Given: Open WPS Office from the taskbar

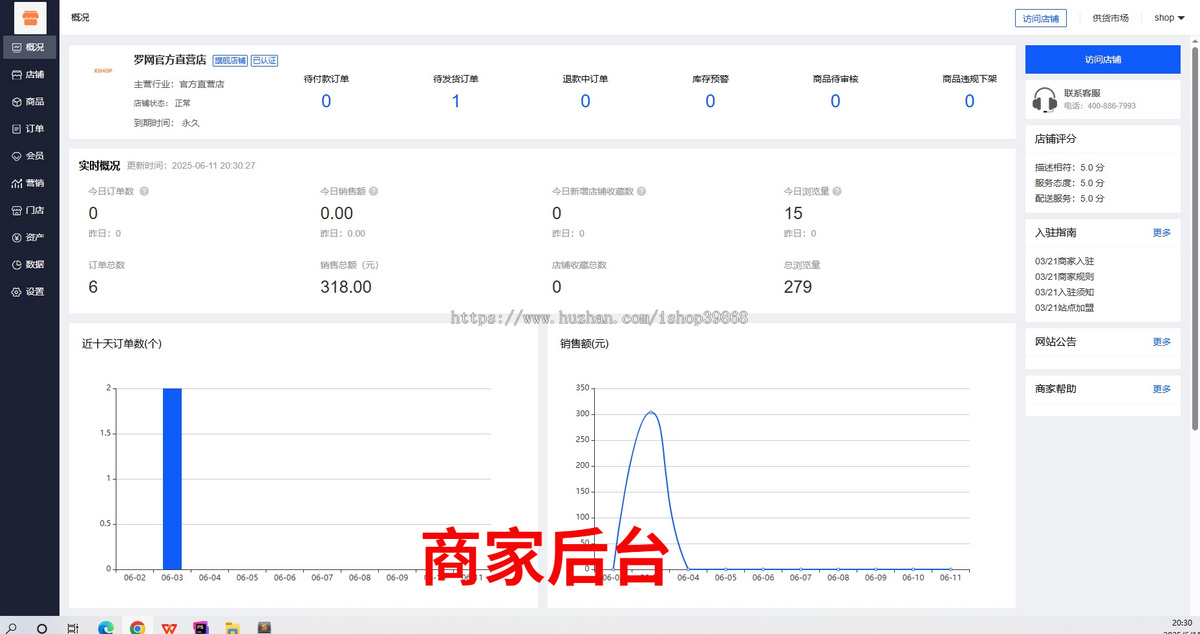Looking at the screenshot, I should (x=169, y=628).
